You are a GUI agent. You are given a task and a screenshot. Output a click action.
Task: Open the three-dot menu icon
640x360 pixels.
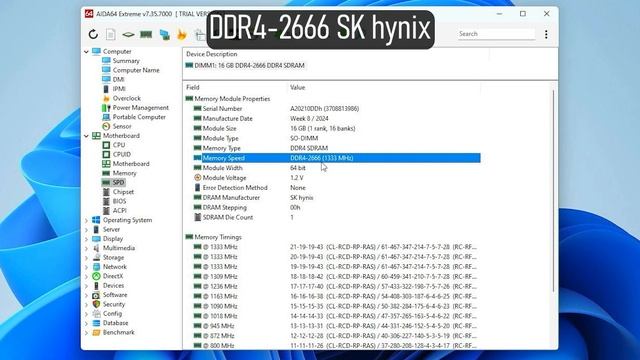tap(546, 34)
